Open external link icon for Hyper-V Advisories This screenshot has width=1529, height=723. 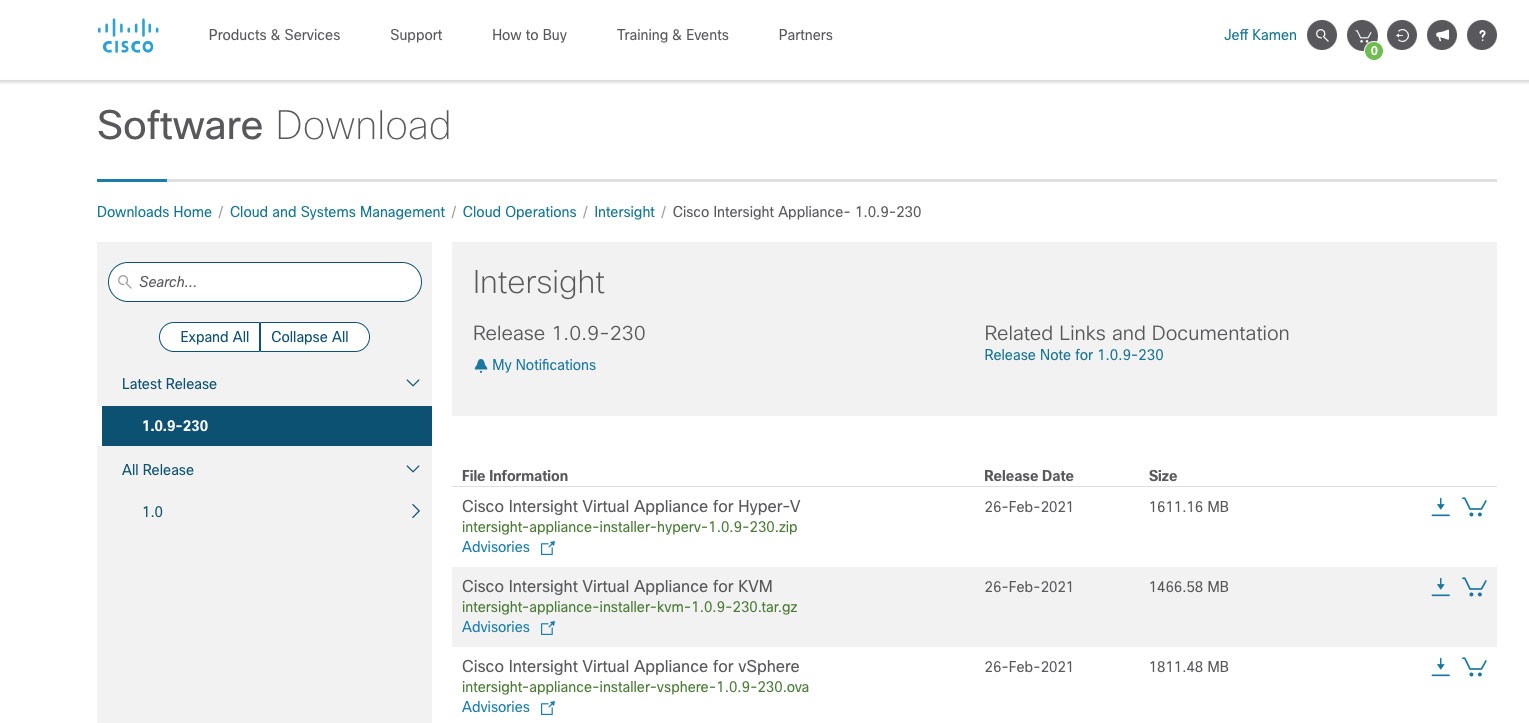(547, 548)
